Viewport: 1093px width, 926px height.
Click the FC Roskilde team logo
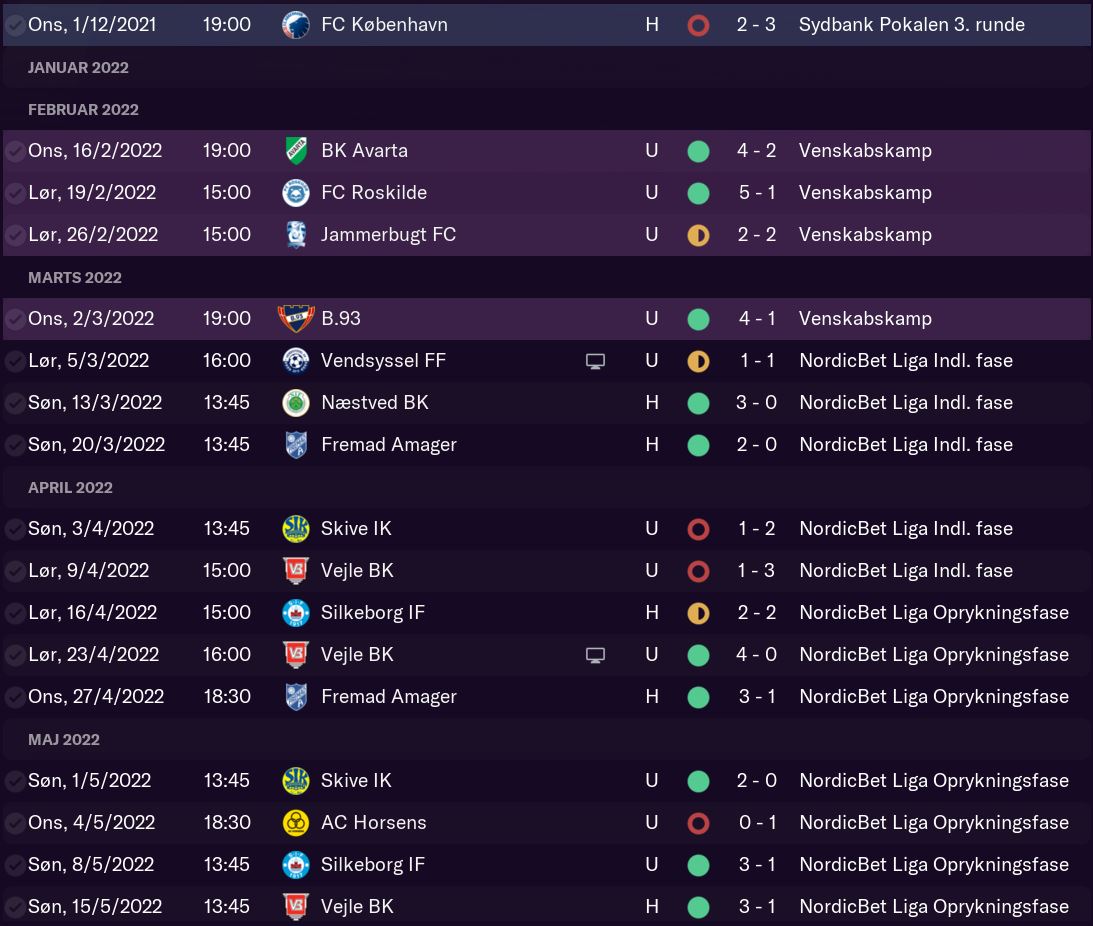(296, 192)
